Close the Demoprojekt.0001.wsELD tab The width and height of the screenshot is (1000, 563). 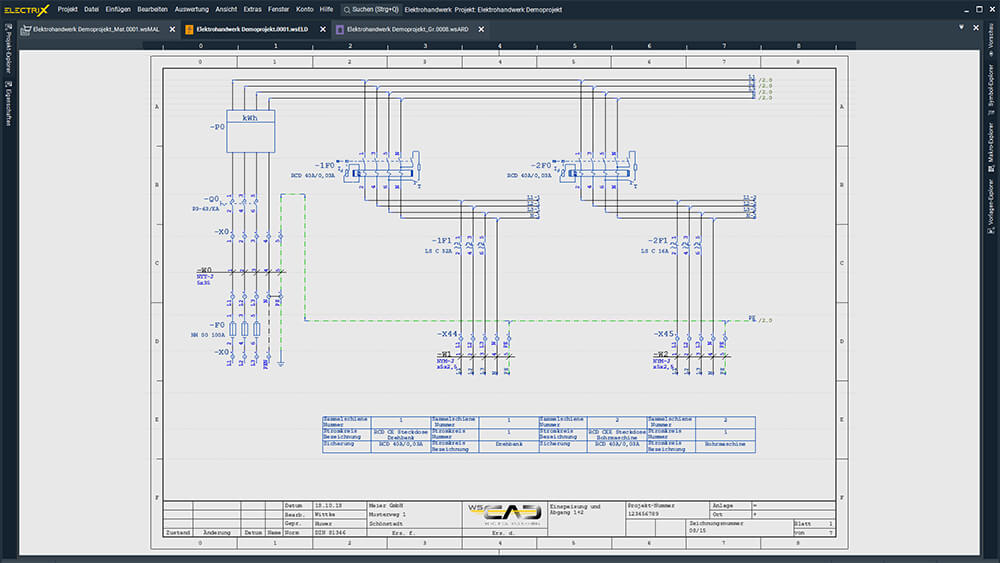tap(322, 30)
